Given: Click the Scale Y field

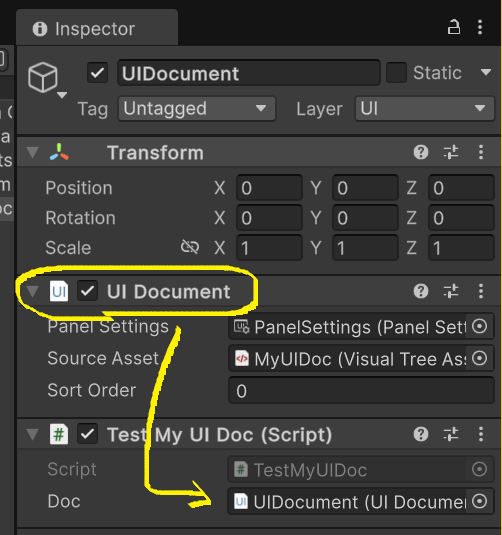Looking at the screenshot, I should 365,248.
